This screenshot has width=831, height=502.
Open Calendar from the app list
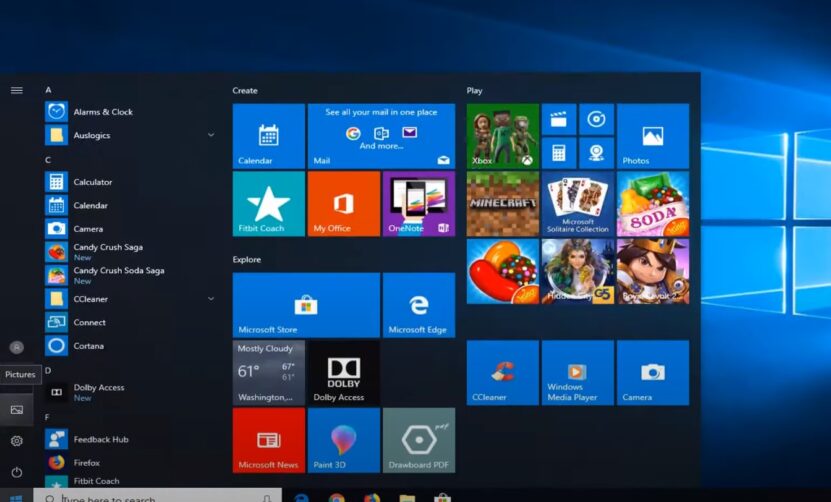pos(131,205)
